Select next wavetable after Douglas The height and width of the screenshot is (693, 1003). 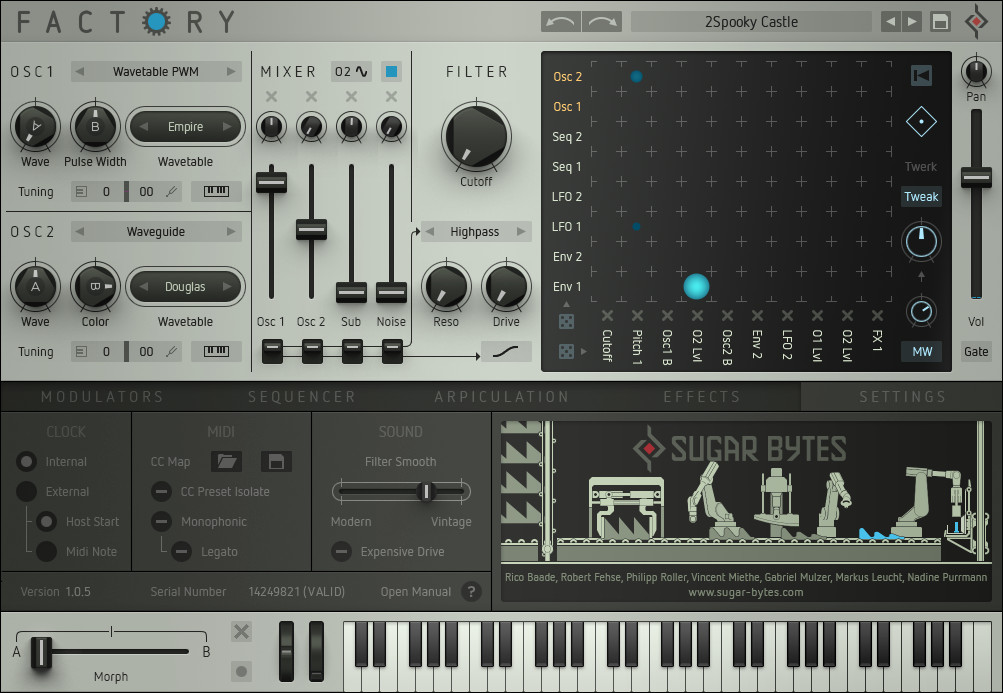click(x=227, y=287)
